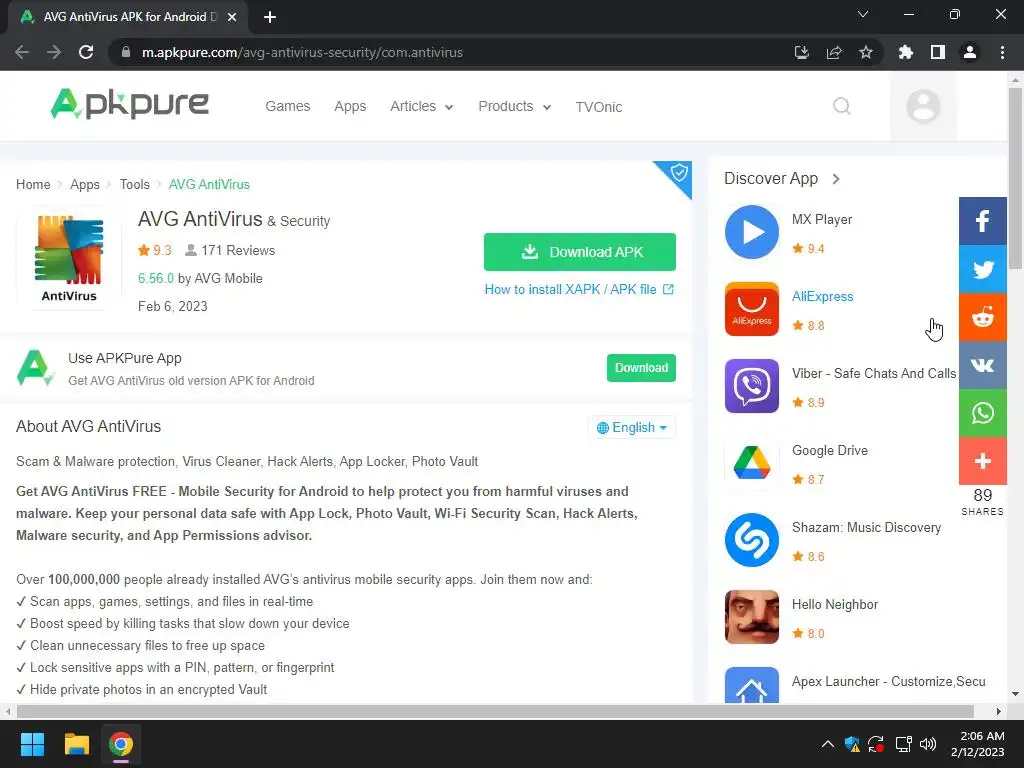Open the Viber app icon

pos(752,386)
